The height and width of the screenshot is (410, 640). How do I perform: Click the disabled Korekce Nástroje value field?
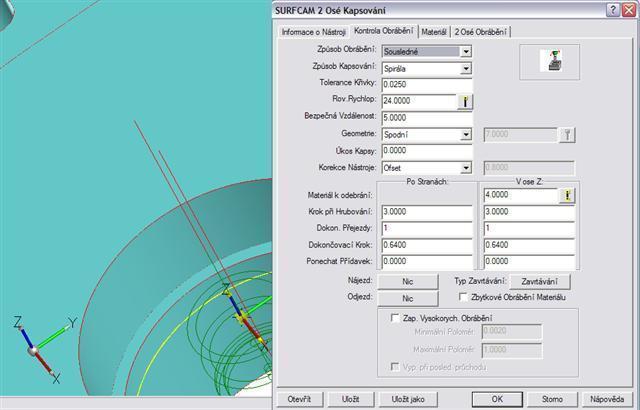tap(529, 168)
